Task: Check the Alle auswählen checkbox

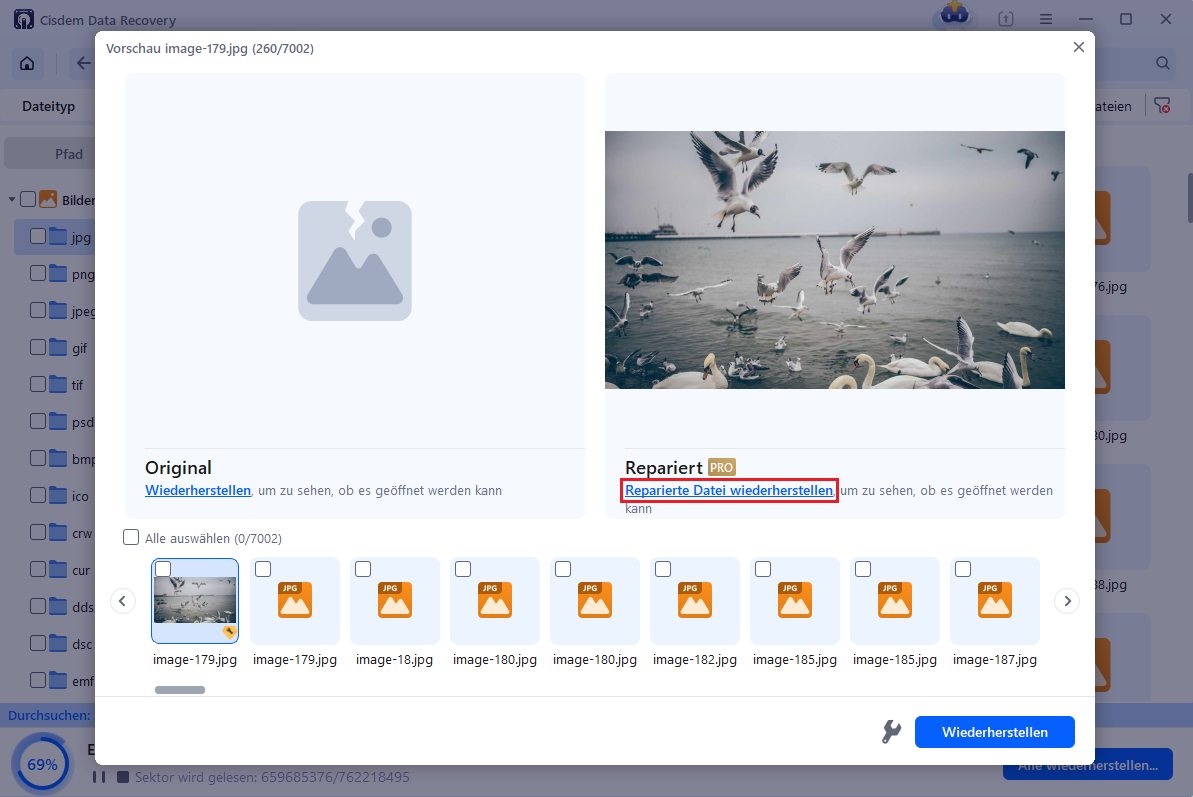Action: (x=131, y=538)
